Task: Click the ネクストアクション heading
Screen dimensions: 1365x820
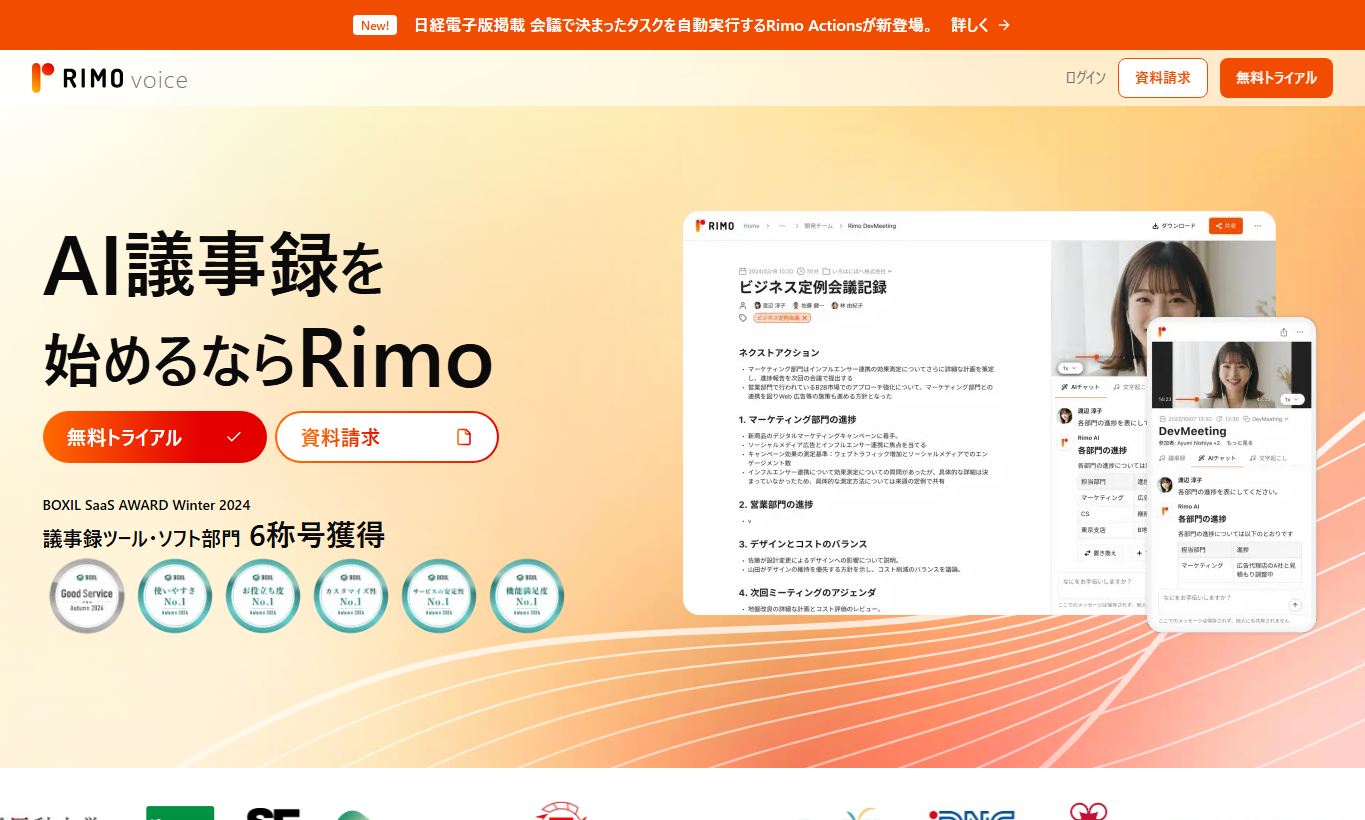Action: pos(779,353)
